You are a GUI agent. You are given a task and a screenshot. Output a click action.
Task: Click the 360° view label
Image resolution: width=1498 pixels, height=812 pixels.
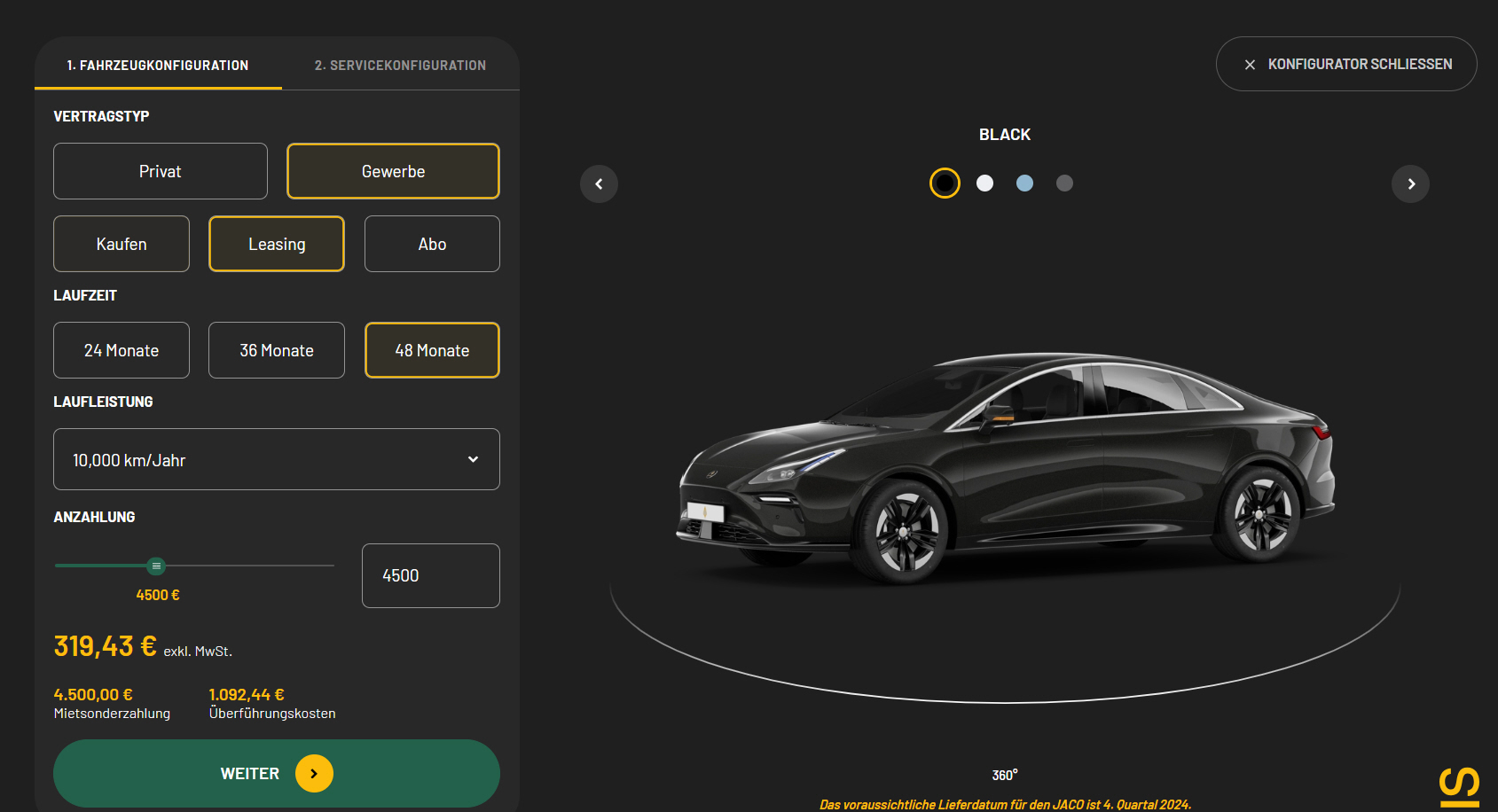click(x=1005, y=775)
